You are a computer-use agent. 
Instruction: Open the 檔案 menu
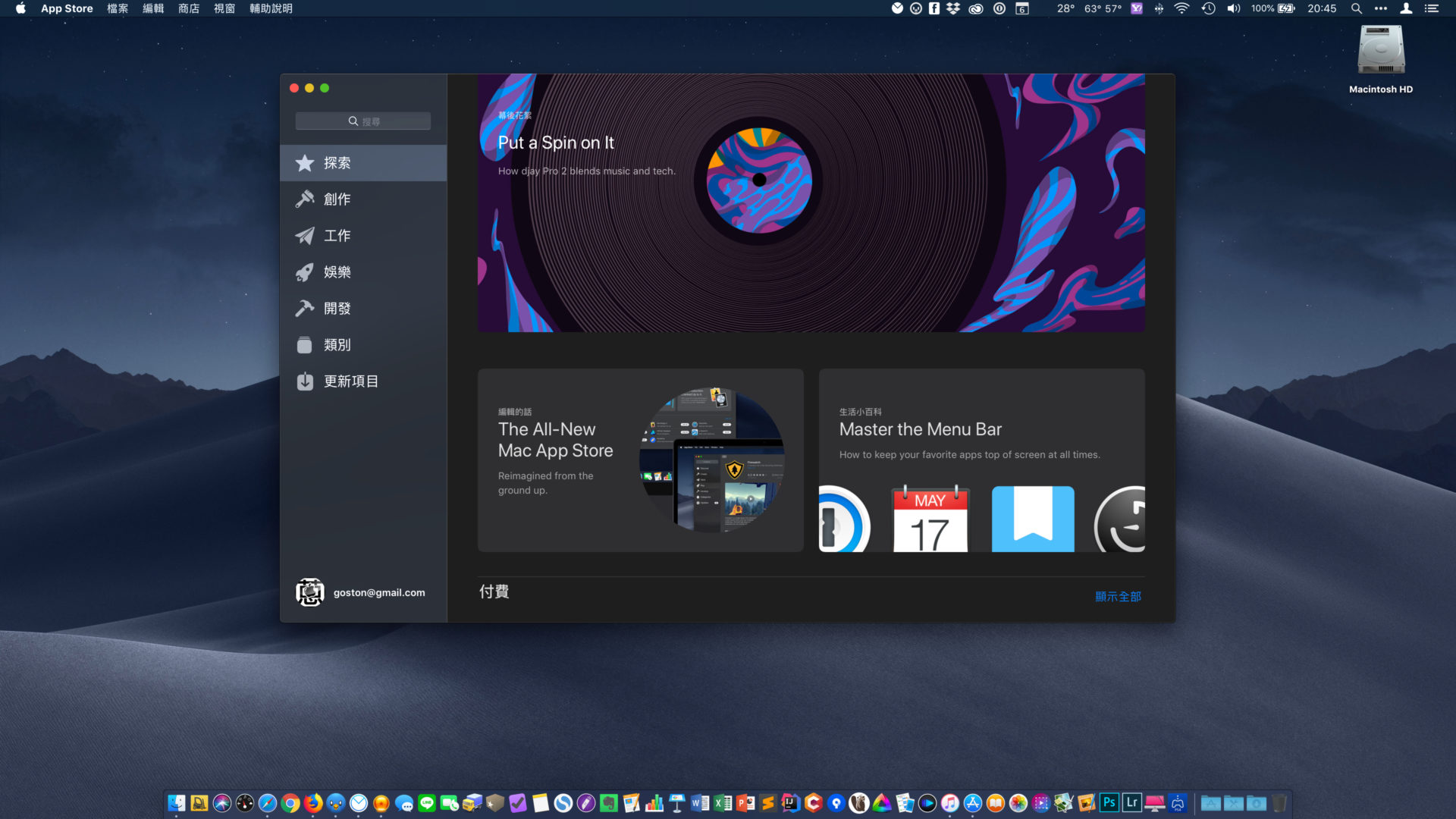coord(118,8)
